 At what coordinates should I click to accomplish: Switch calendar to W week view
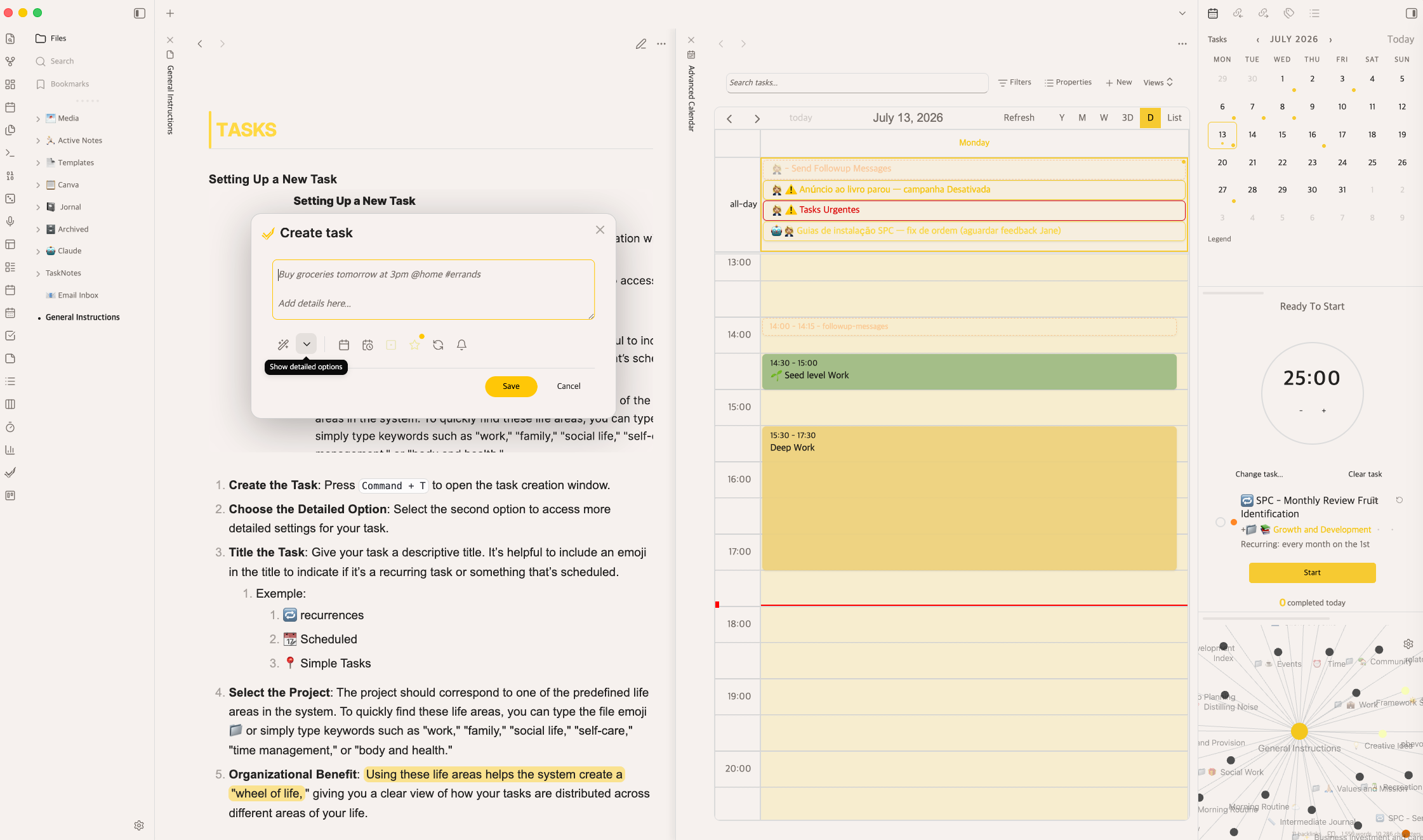[x=1104, y=117]
